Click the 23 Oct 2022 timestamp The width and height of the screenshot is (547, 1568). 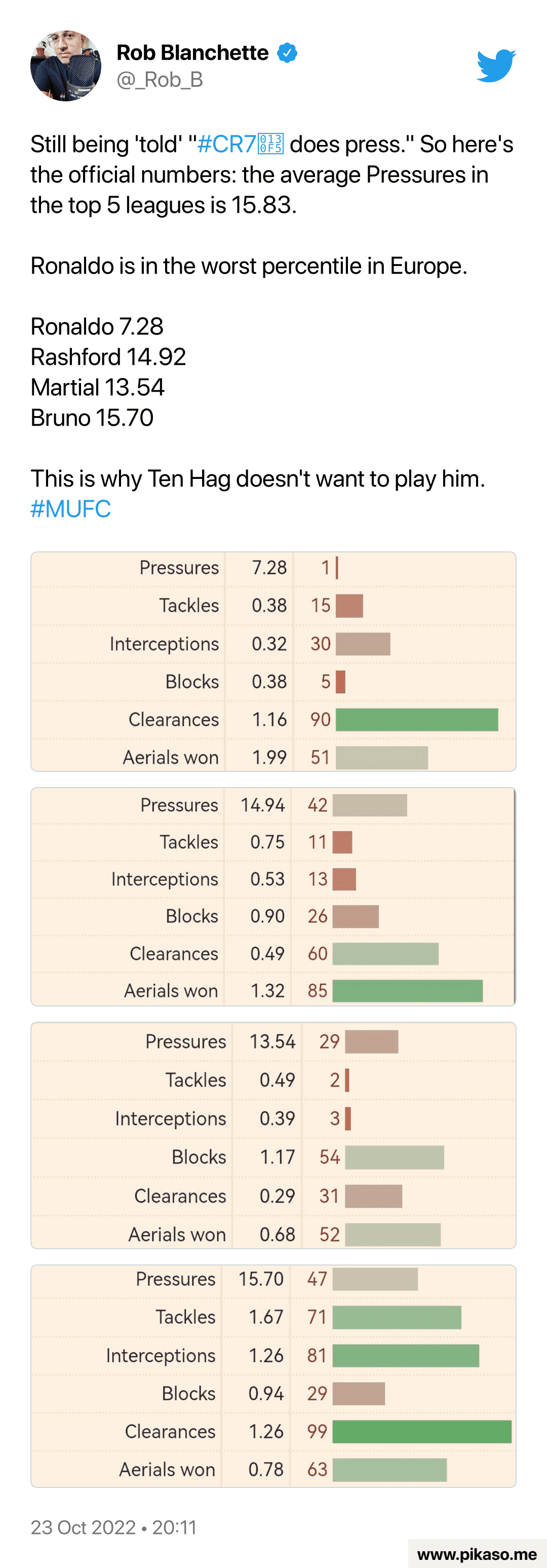(x=113, y=1527)
